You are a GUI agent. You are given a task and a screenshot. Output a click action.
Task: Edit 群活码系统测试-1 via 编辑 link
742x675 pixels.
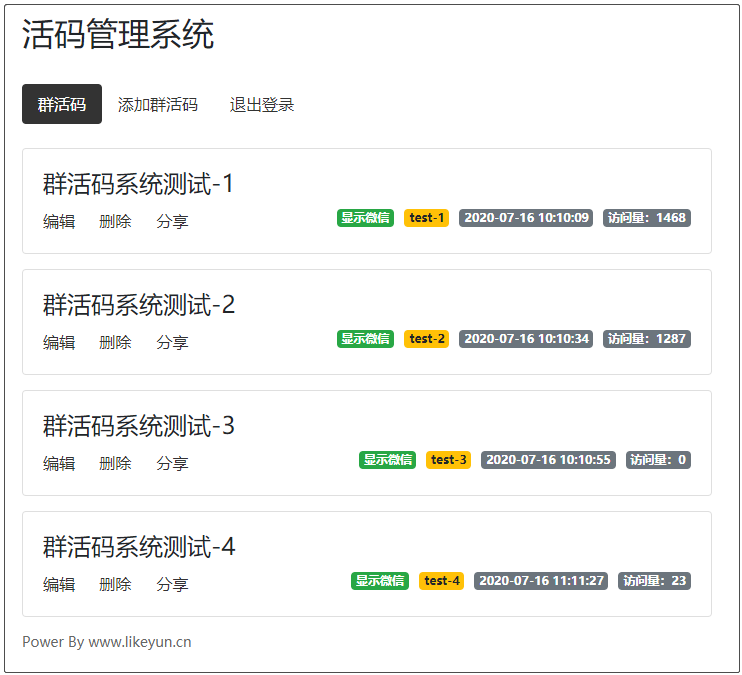(x=59, y=221)
